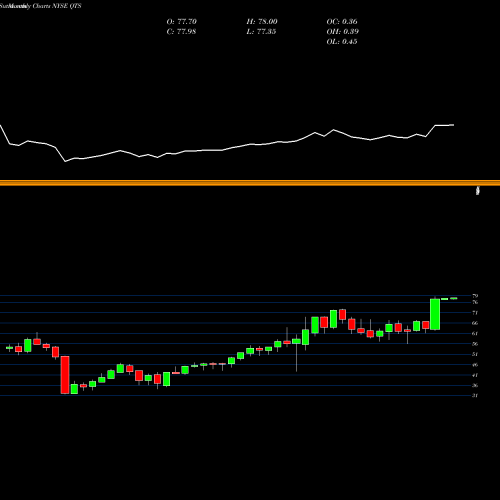Image resolution: width=500 pixels, height=500 pixels.
Task: Click the 76 price axis label
Action: [x=475, y=302]
